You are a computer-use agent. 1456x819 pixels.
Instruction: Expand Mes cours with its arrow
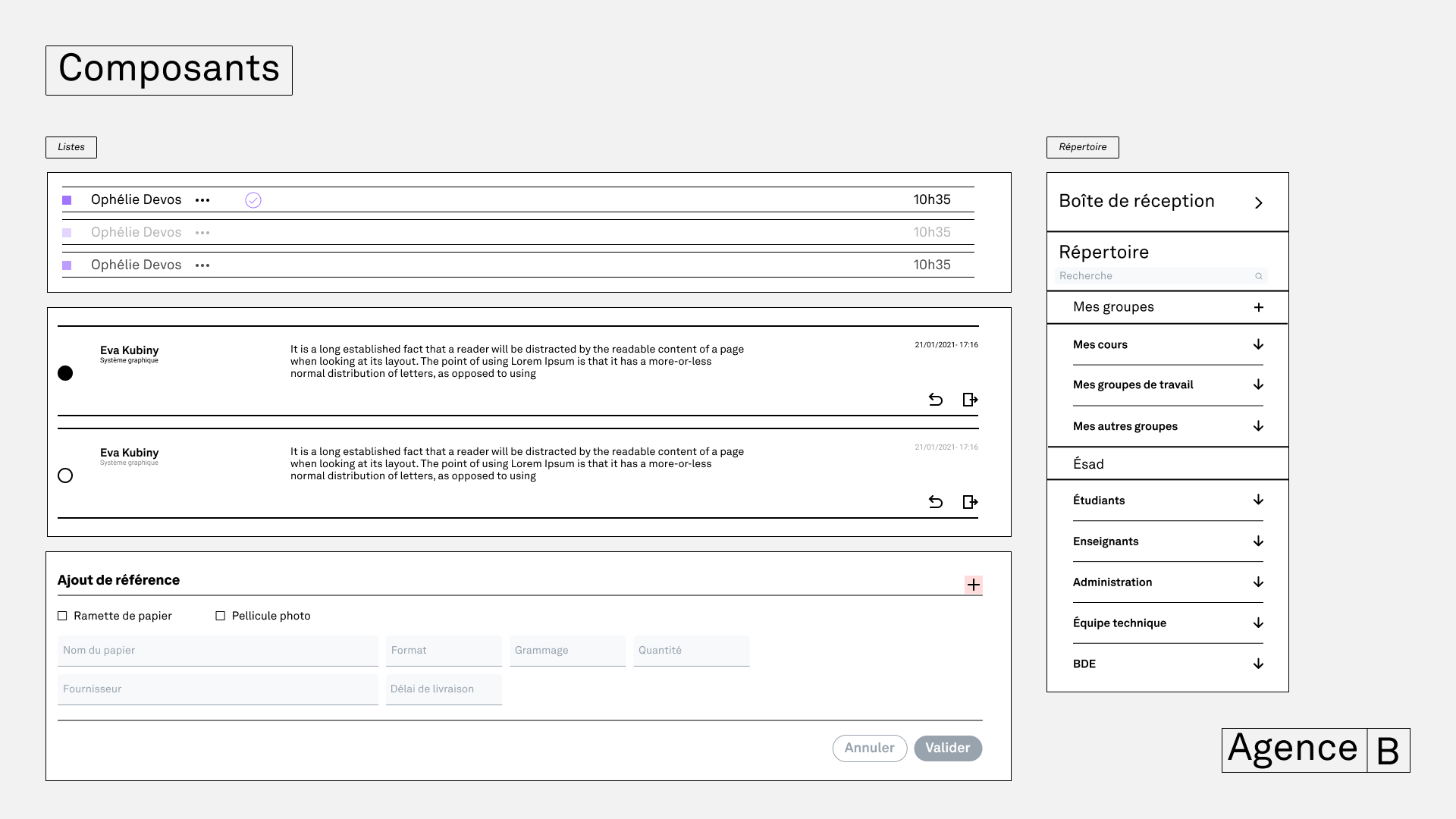[1258, 344]
